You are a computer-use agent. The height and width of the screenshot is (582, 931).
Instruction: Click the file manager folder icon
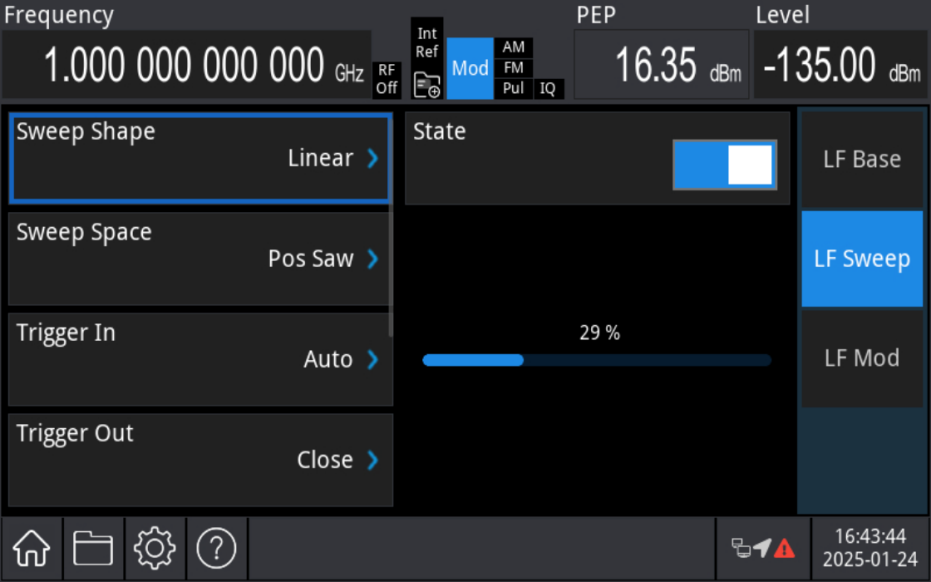(x=93, y=548)
